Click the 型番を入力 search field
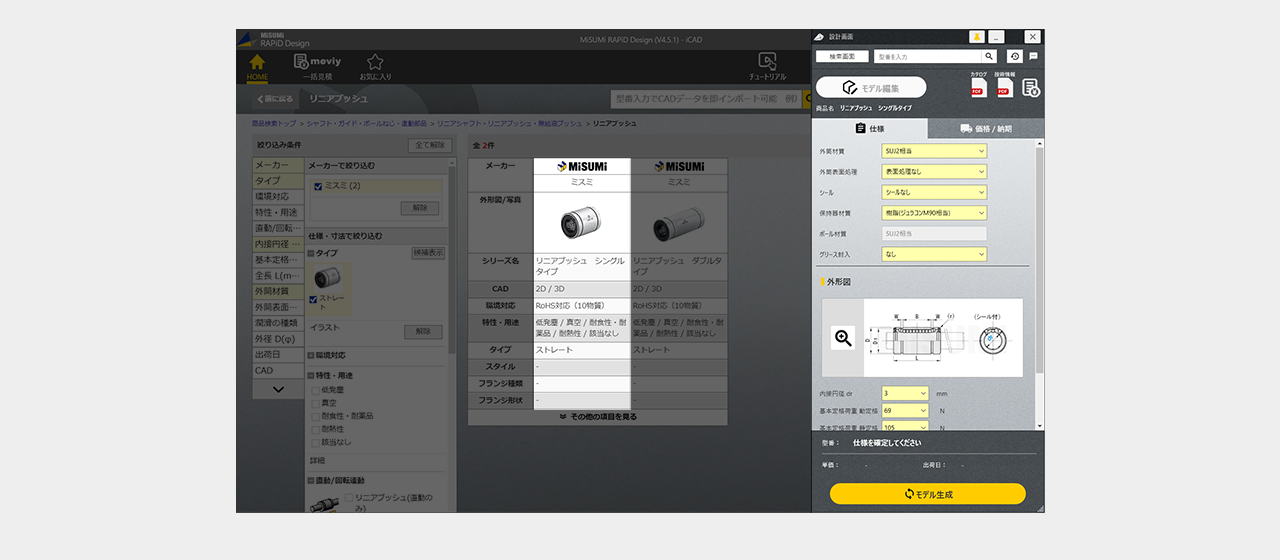Screen dimensions: 1280x560 tap(926, 57)
